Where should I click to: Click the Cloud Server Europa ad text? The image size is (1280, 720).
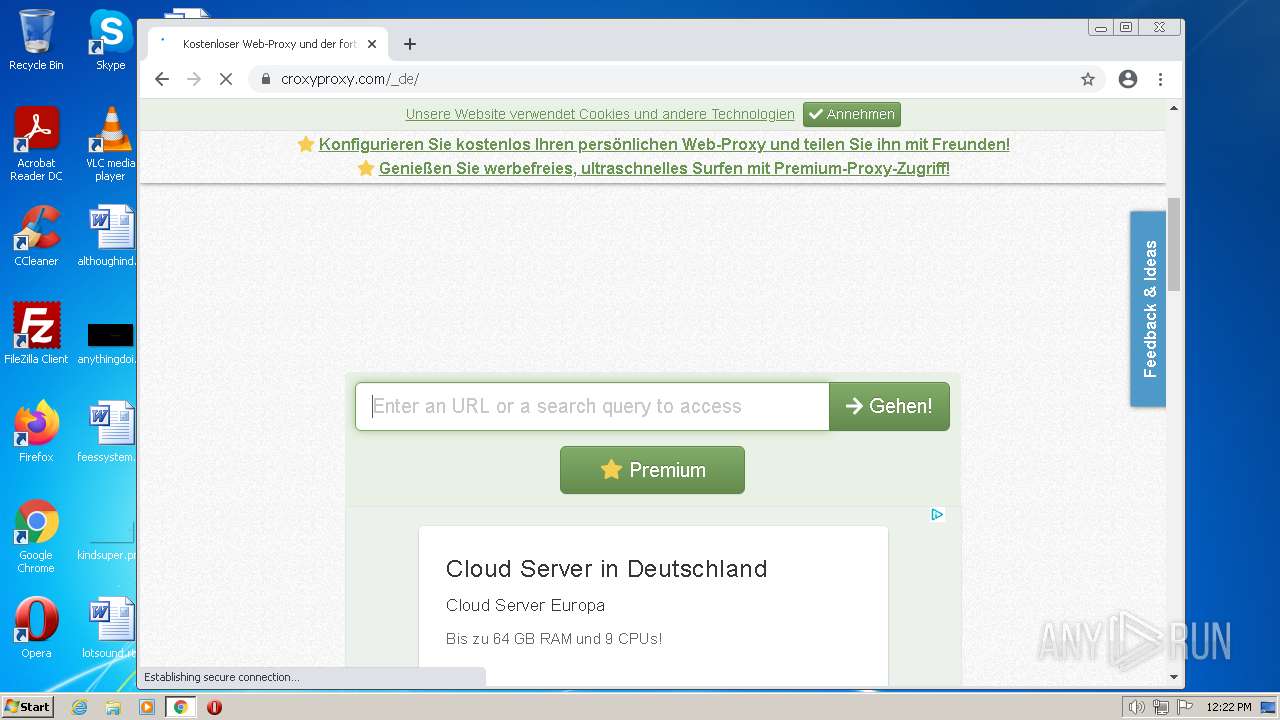coord(525,605)
